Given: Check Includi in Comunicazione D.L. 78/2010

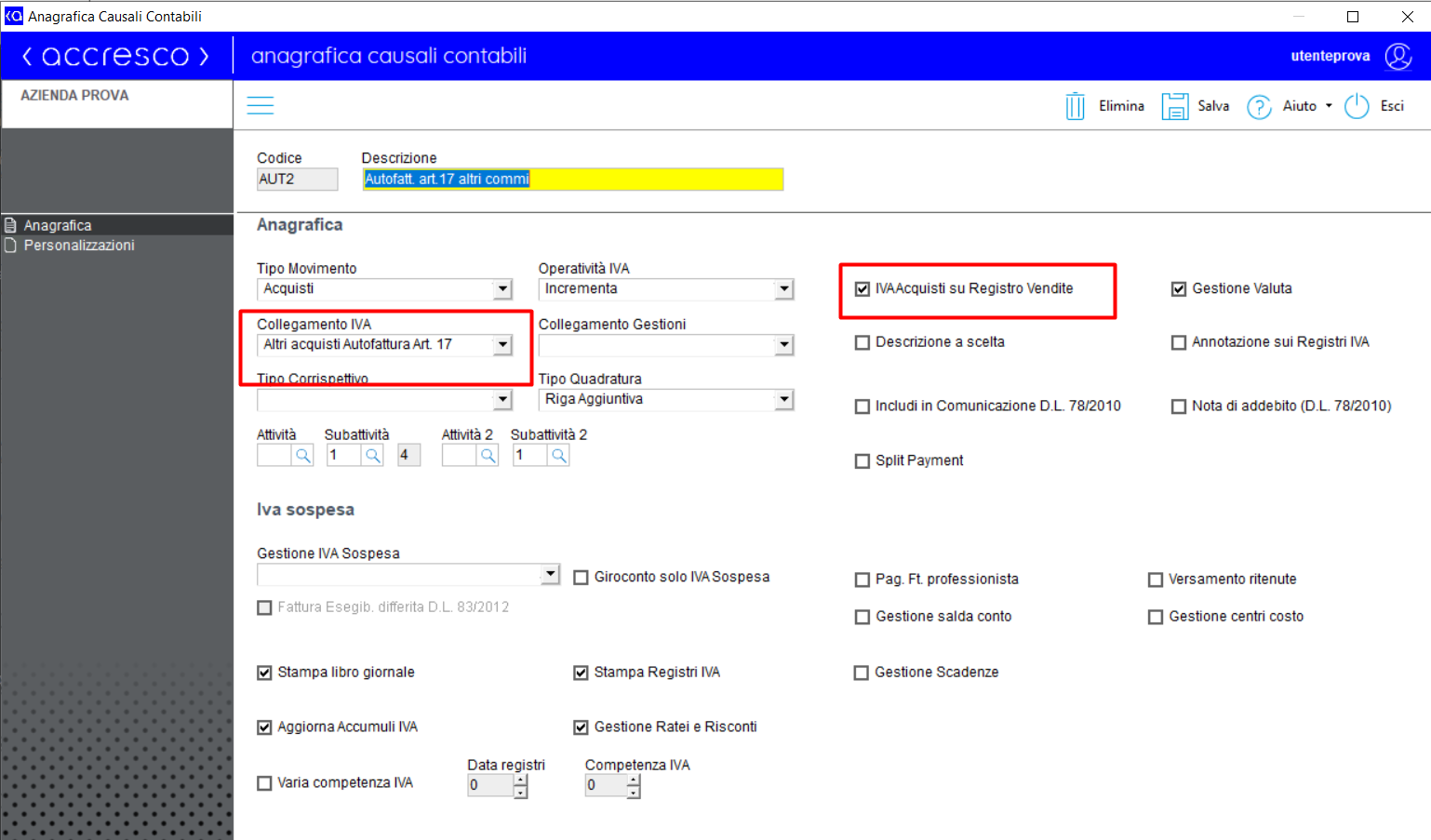Looking at the screenshot, I should click(863, 407).
